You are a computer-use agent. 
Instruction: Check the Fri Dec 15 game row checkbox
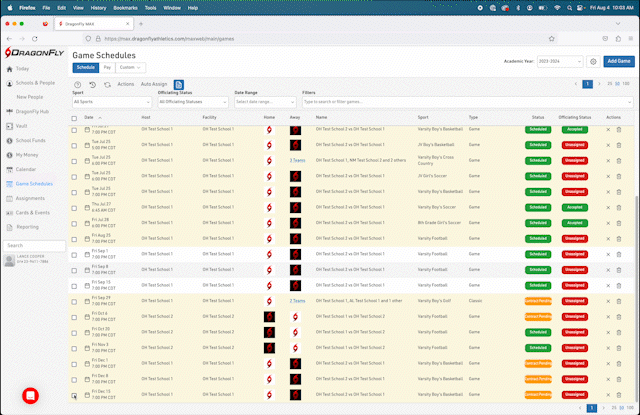point(74,396)
